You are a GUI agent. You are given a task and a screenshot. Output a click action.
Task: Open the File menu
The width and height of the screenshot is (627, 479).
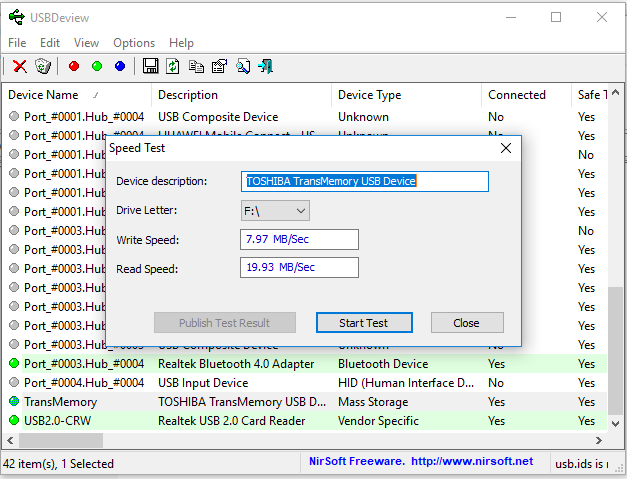point(17,43)
